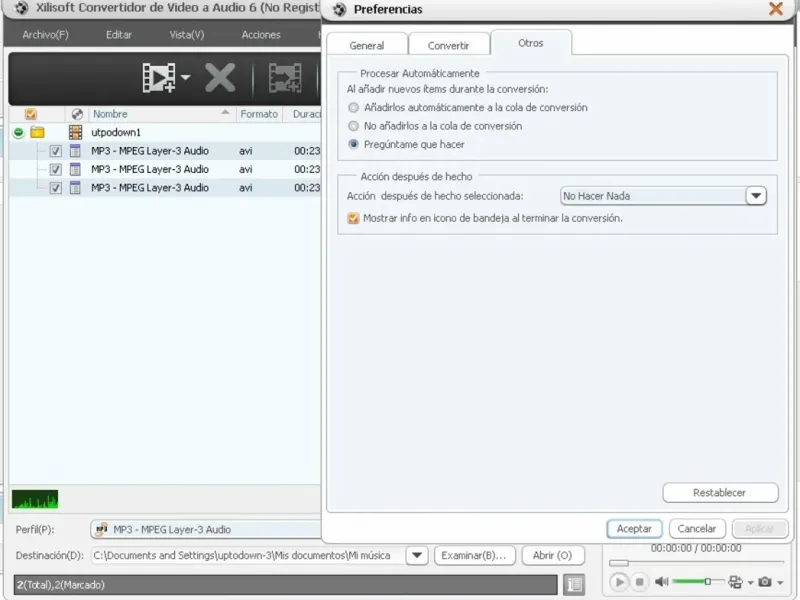Switch to the General tab
The image size is (800, 600).
[x=366, y=45]
